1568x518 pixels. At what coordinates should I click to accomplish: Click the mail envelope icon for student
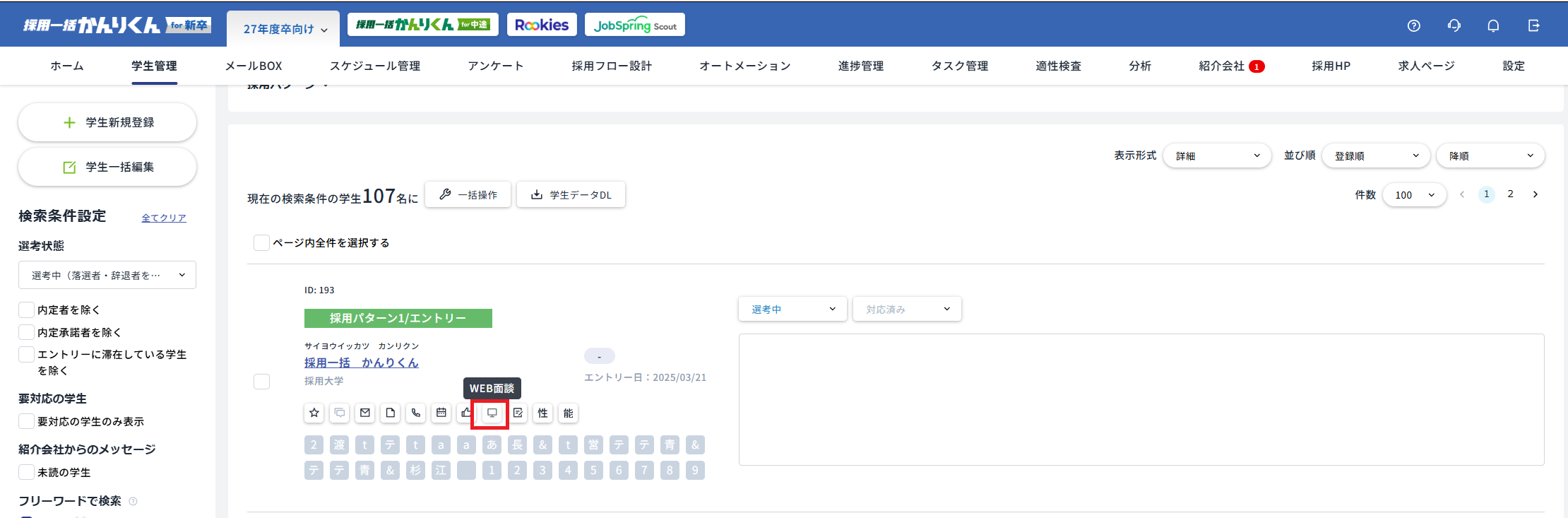365,413
